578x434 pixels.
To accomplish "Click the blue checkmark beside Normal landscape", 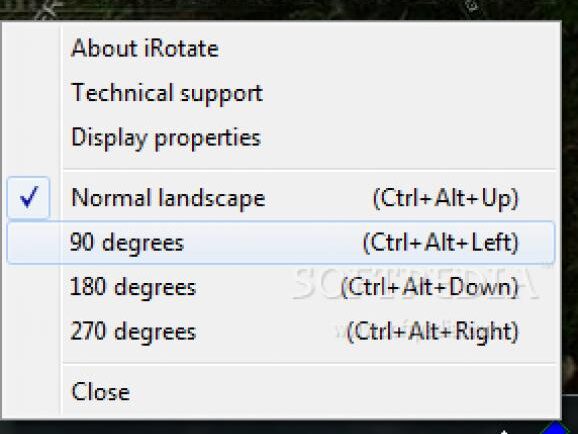I will pos(29,198).
